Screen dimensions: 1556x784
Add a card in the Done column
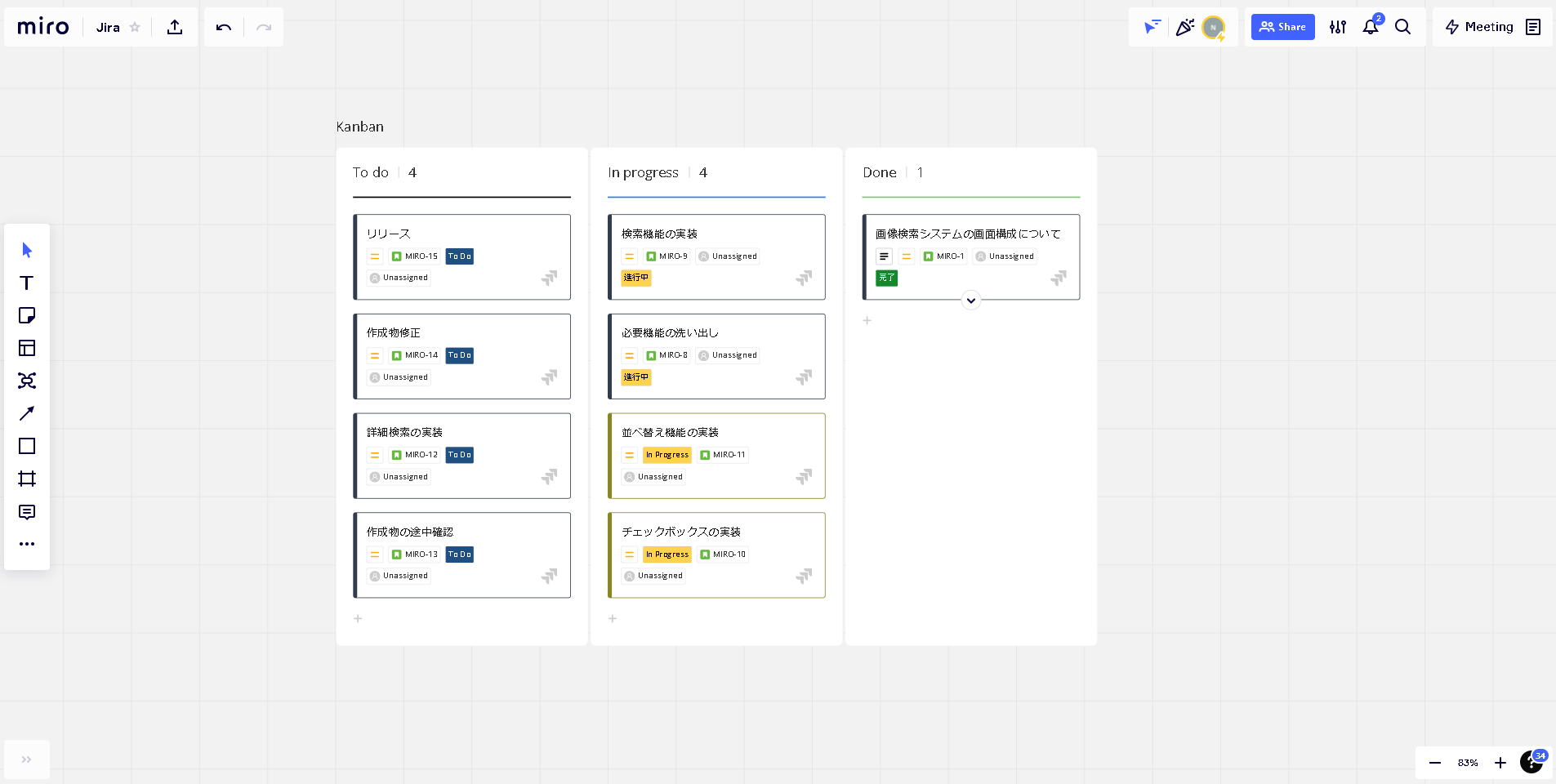pos(867,321)
